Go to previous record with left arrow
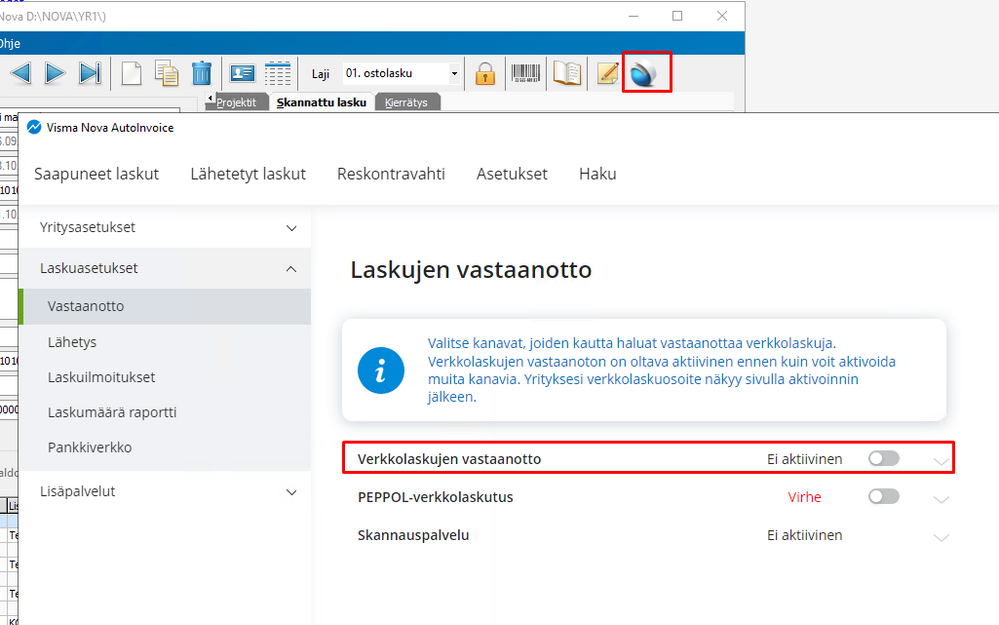This screenshot has height=625, width=999. (x=21, y=73)
